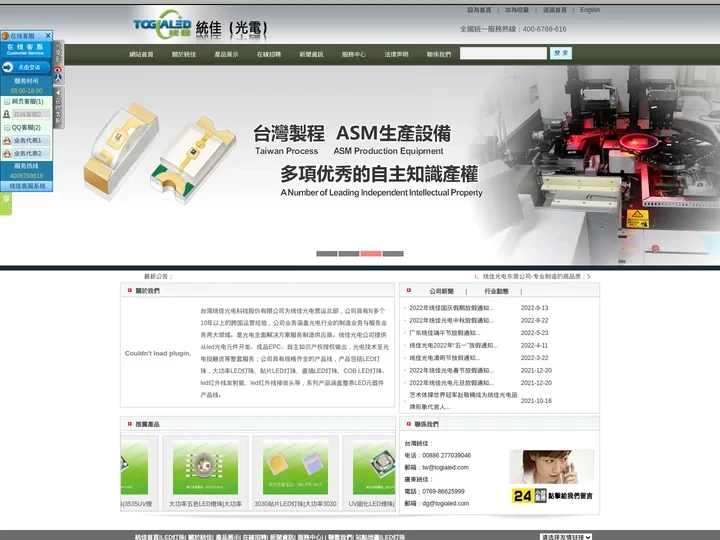Collapse the 网页客服(1) group
The width and height of the screenshot is (720, 540).
[x=7, y=101]
